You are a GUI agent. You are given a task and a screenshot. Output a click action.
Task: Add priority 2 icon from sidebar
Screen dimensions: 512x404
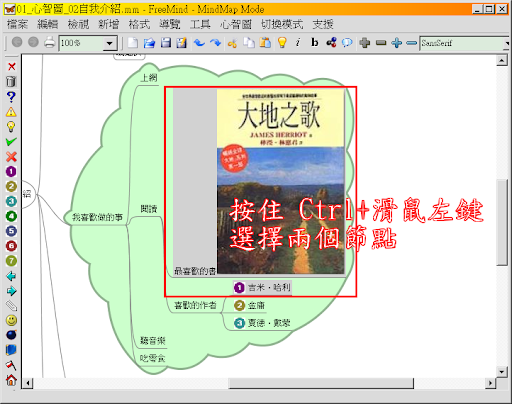click(x=11, y=186)
